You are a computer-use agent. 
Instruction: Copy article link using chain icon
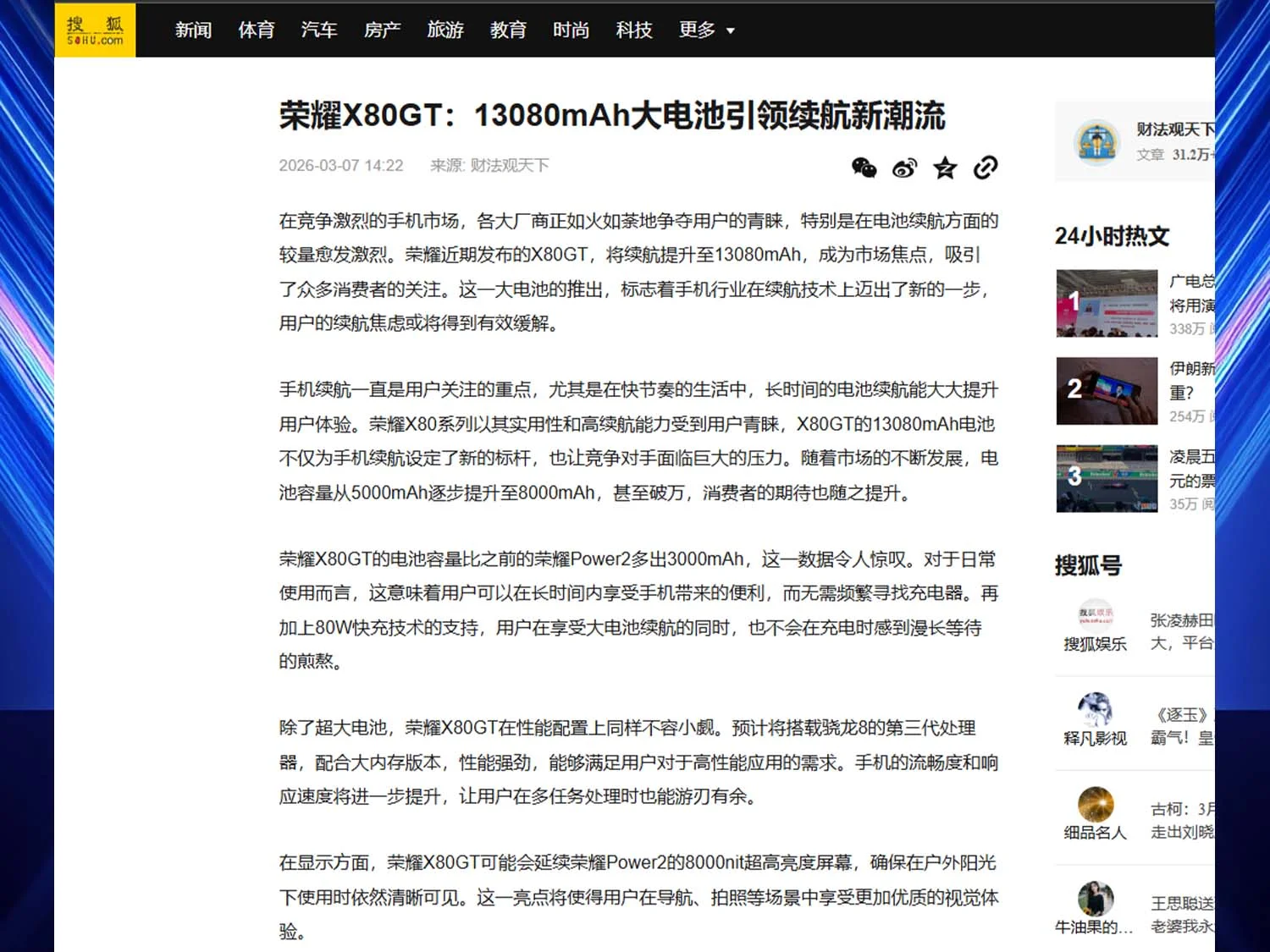pyautogui.click(x=986, y=168)
